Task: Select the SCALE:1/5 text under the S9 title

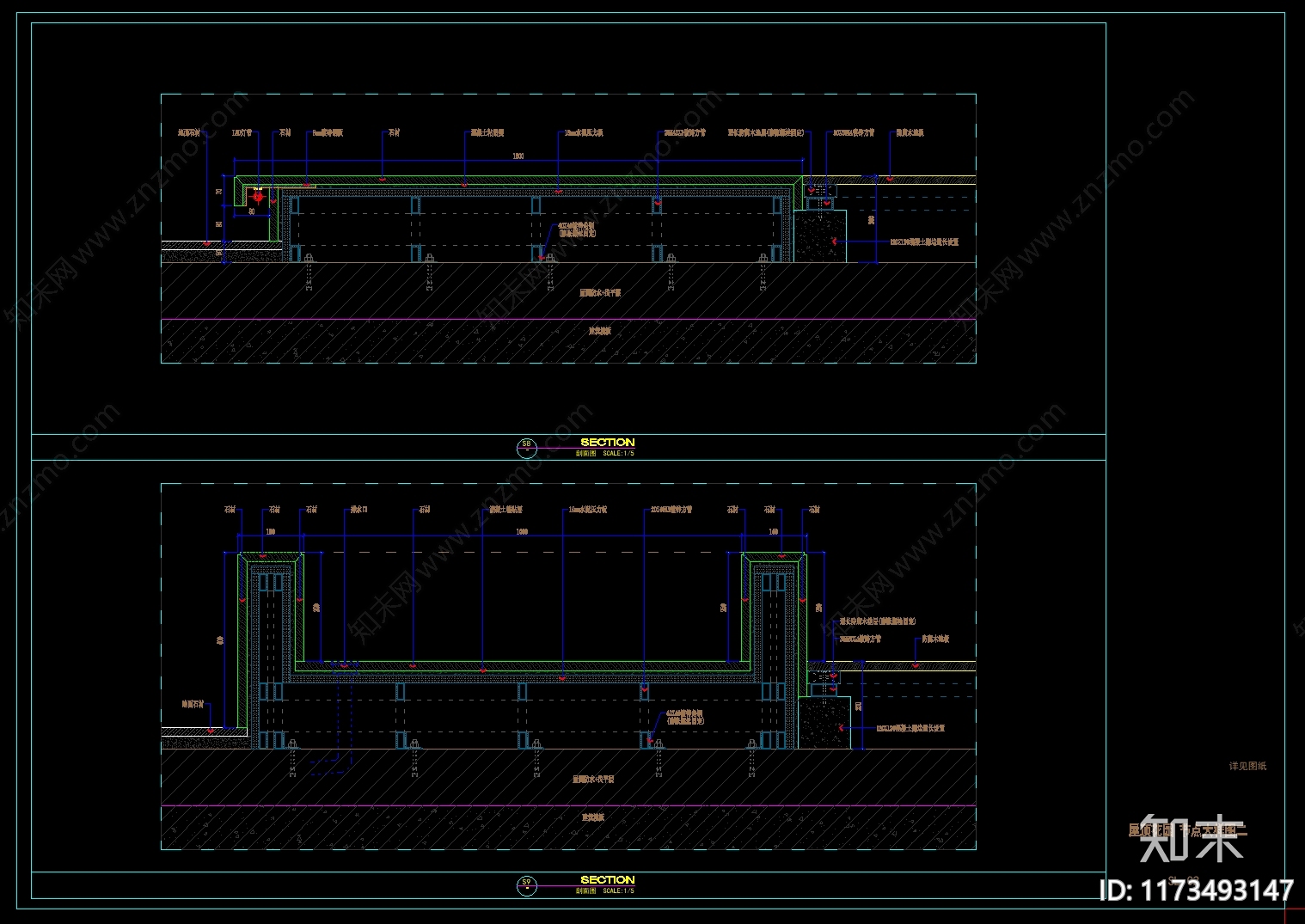Action: [618, 890]
